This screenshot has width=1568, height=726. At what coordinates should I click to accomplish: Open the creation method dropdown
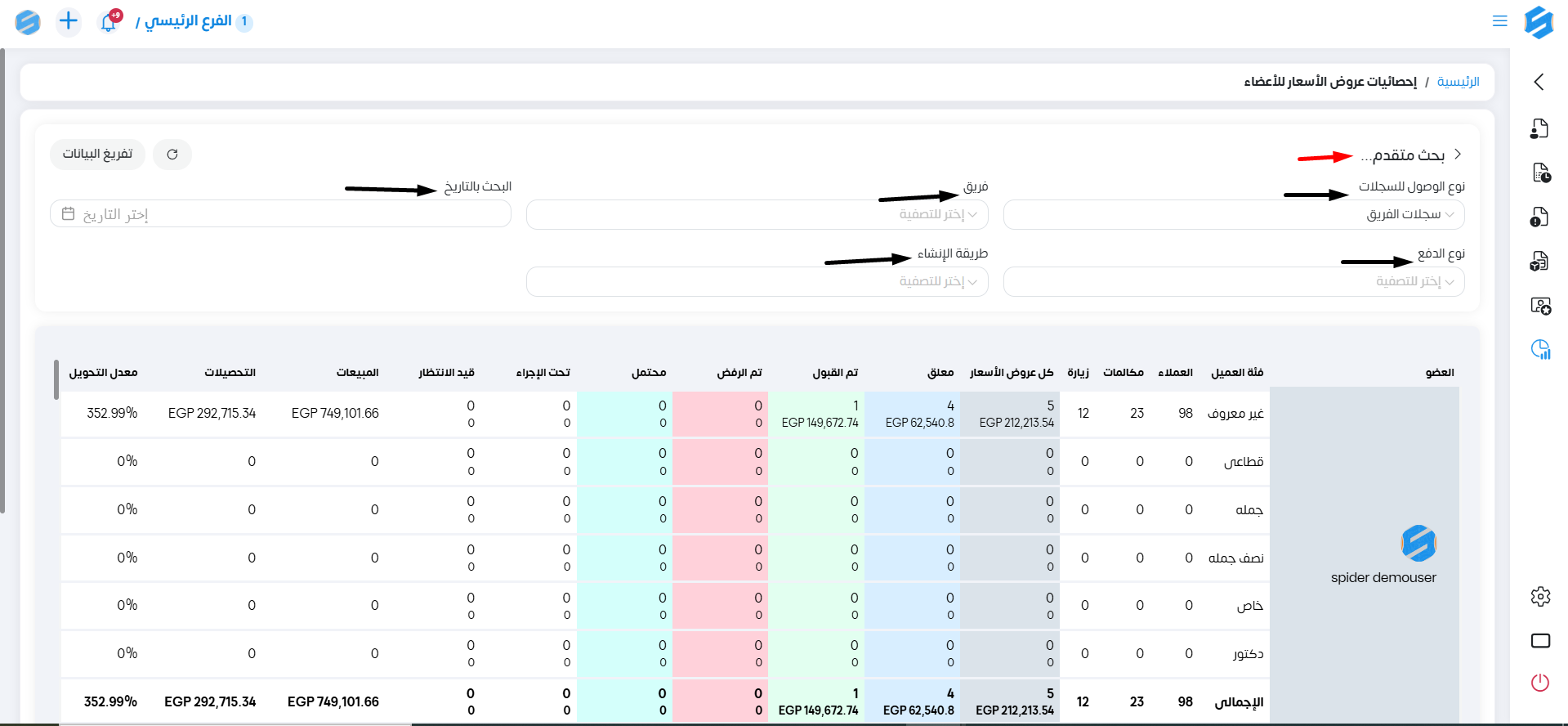coord(757,282)
